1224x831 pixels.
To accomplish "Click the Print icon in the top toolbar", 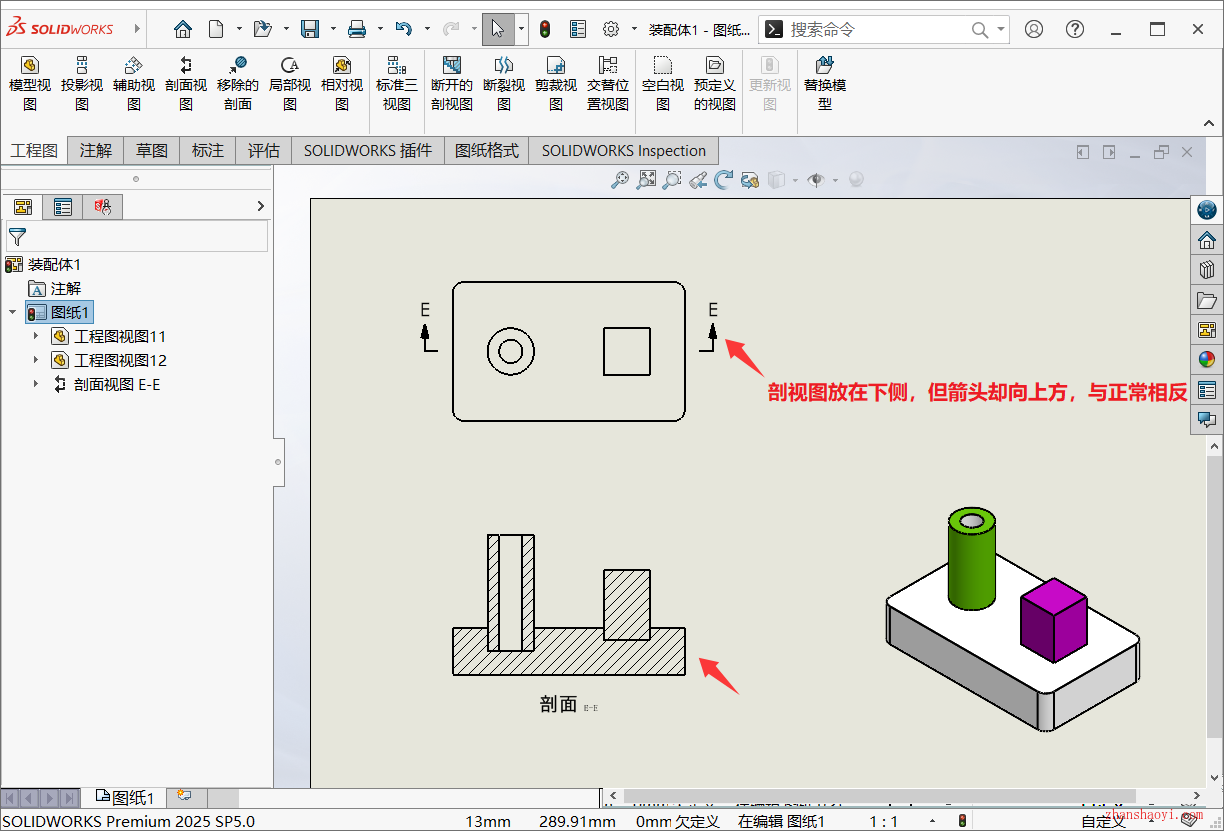I will point(357,29).
